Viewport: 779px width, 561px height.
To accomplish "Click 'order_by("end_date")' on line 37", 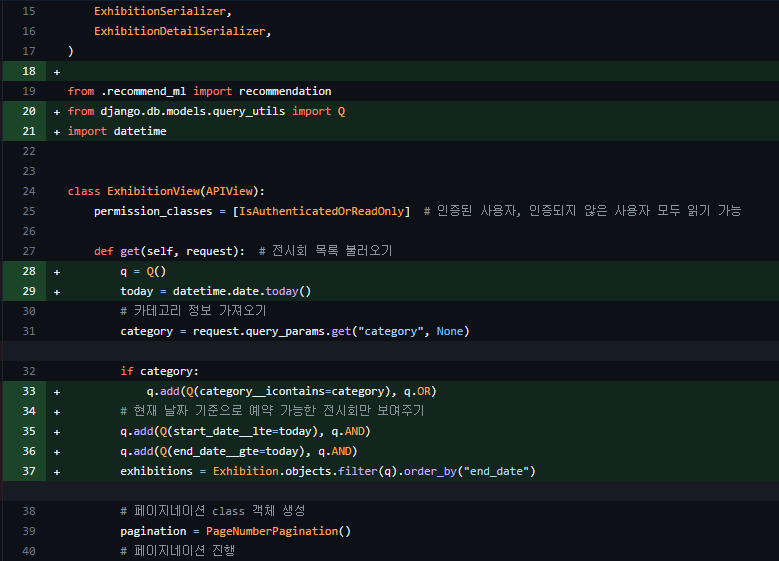I will [469, 471].
